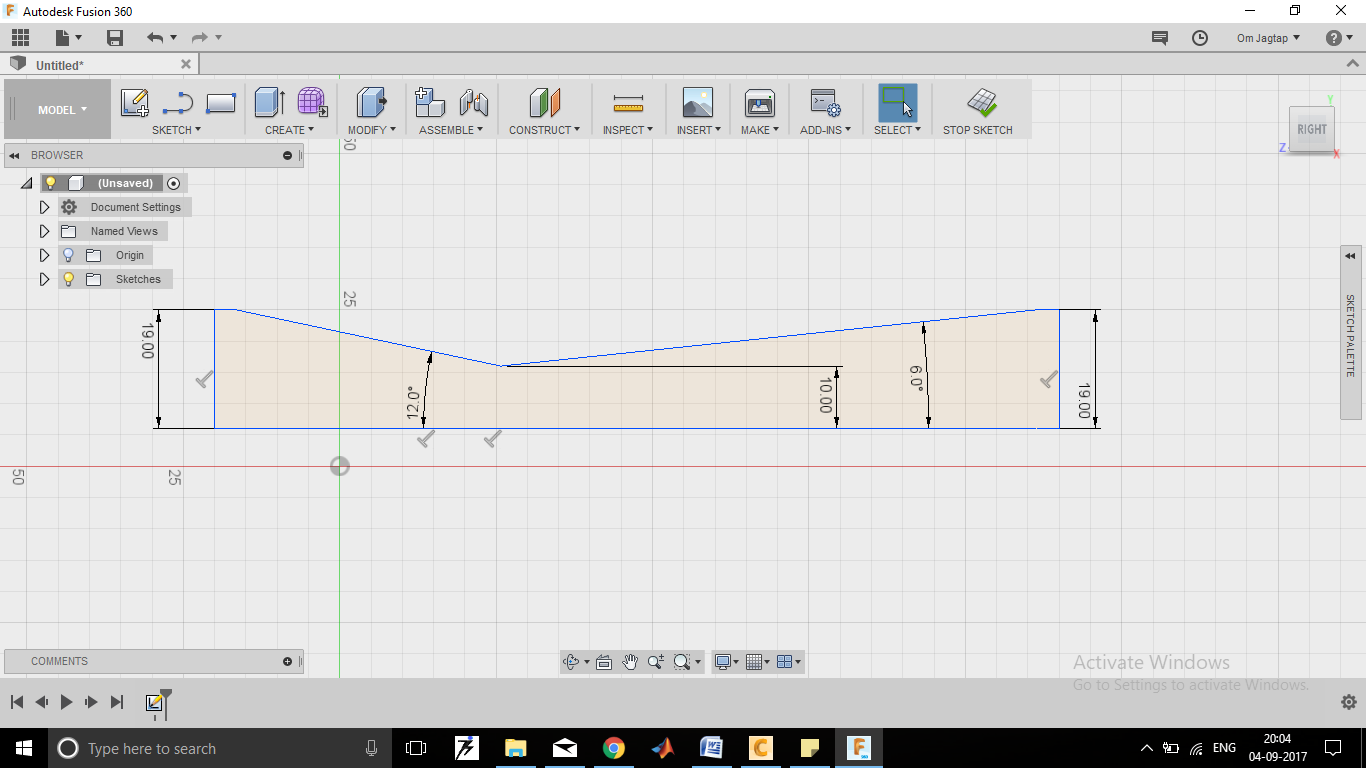Activate the Pan tool in navigation bar
1366x768 pixels.
(x=631, y=661)
